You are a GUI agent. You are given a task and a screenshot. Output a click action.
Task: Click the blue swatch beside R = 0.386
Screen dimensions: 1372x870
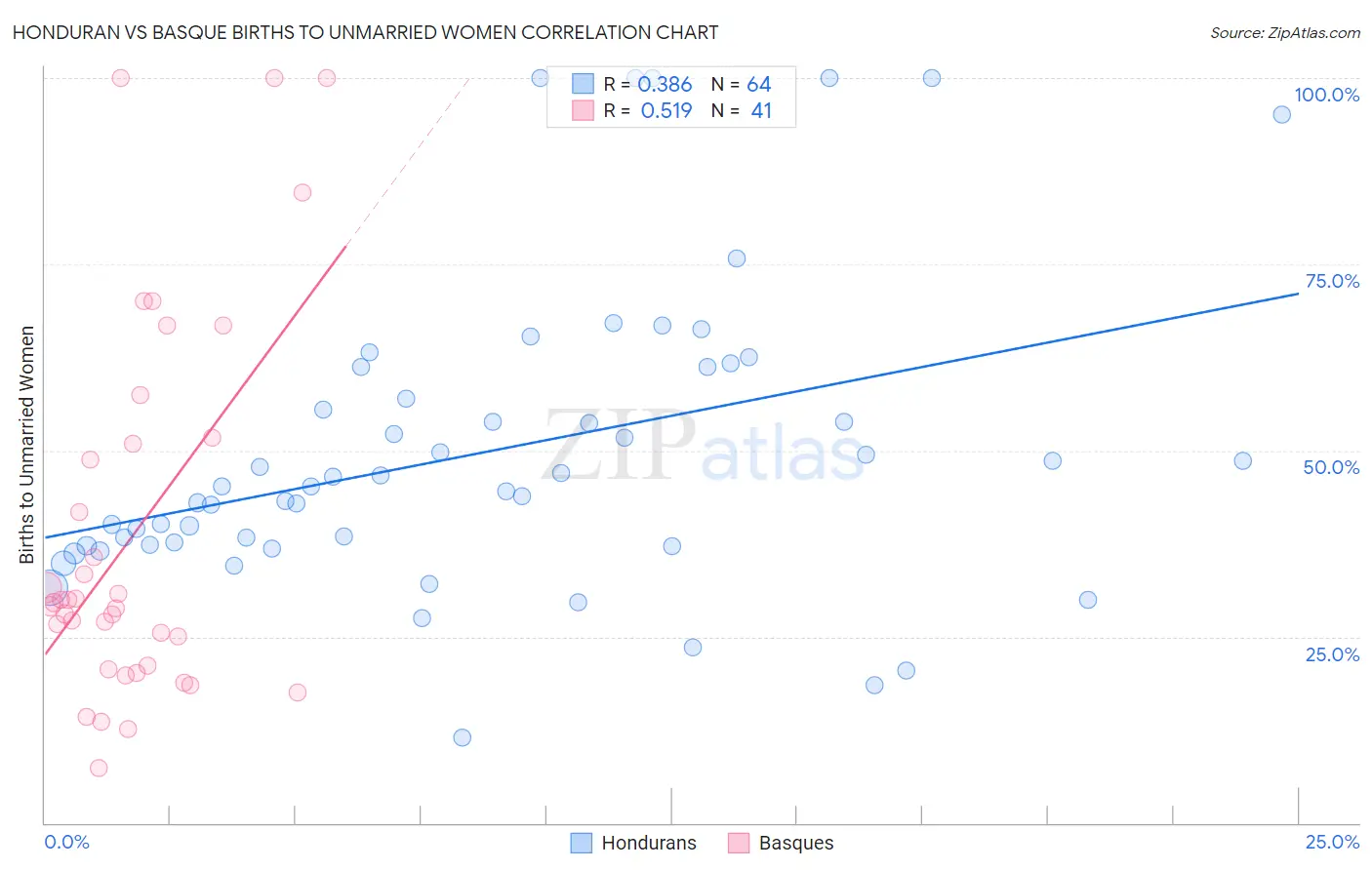point(583,84)
